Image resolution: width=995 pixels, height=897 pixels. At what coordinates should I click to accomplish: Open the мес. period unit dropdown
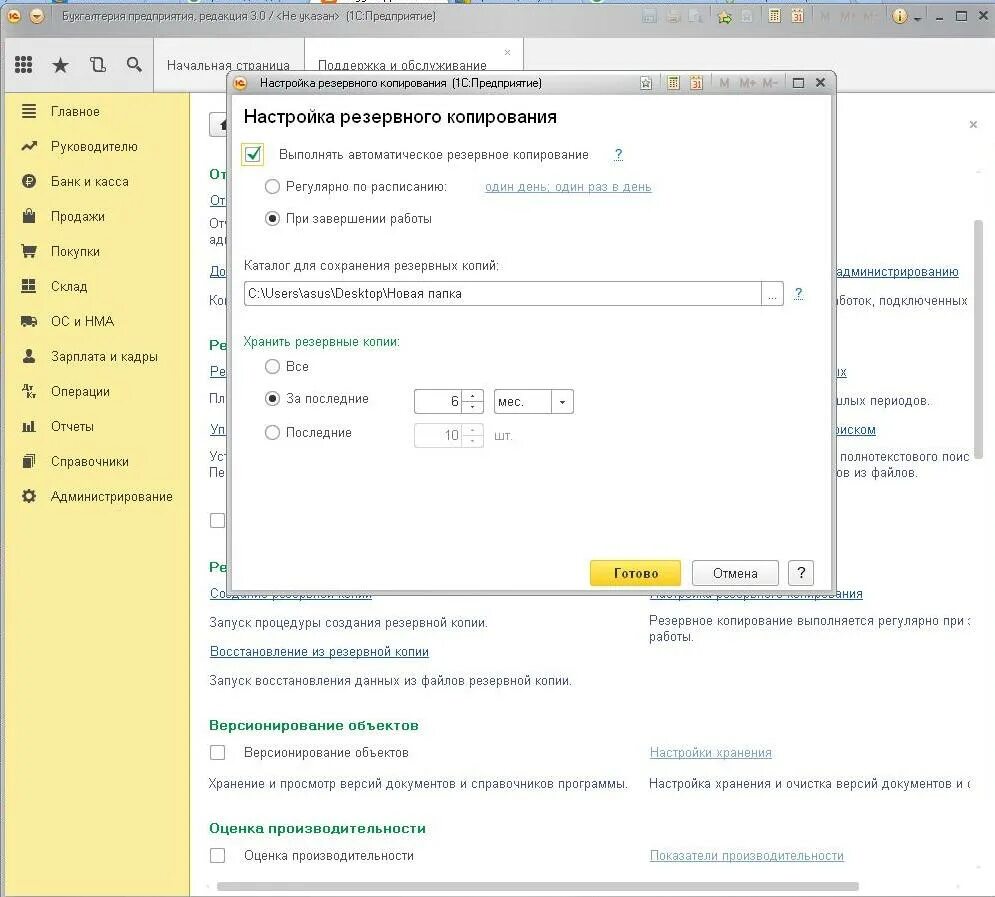(x=562, y=402)
